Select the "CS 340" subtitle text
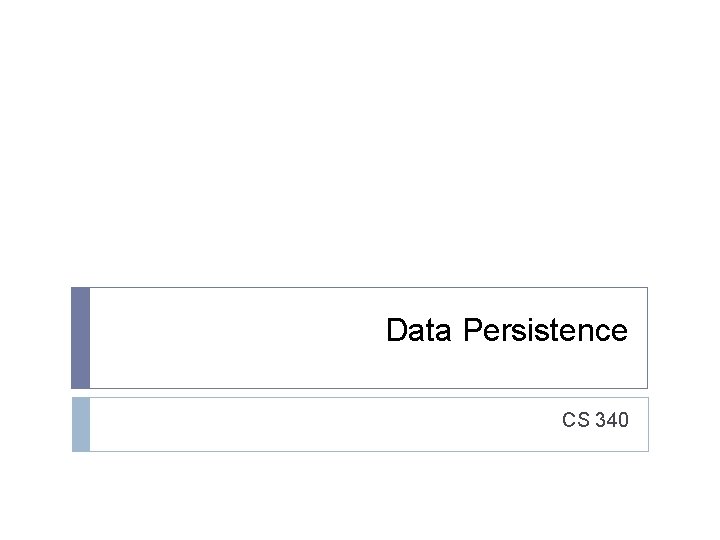This screenshot has height=540, width=720. [x=595, y=421]
